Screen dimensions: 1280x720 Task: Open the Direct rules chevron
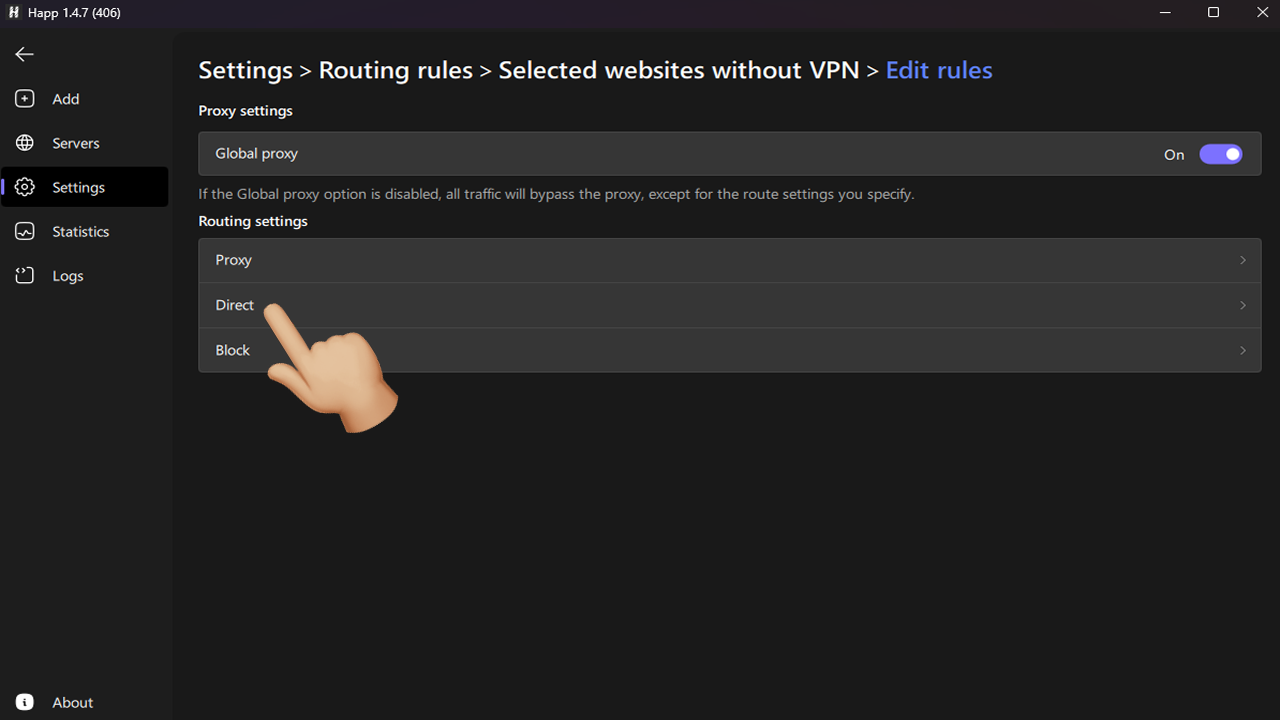tap(1242, 305)
